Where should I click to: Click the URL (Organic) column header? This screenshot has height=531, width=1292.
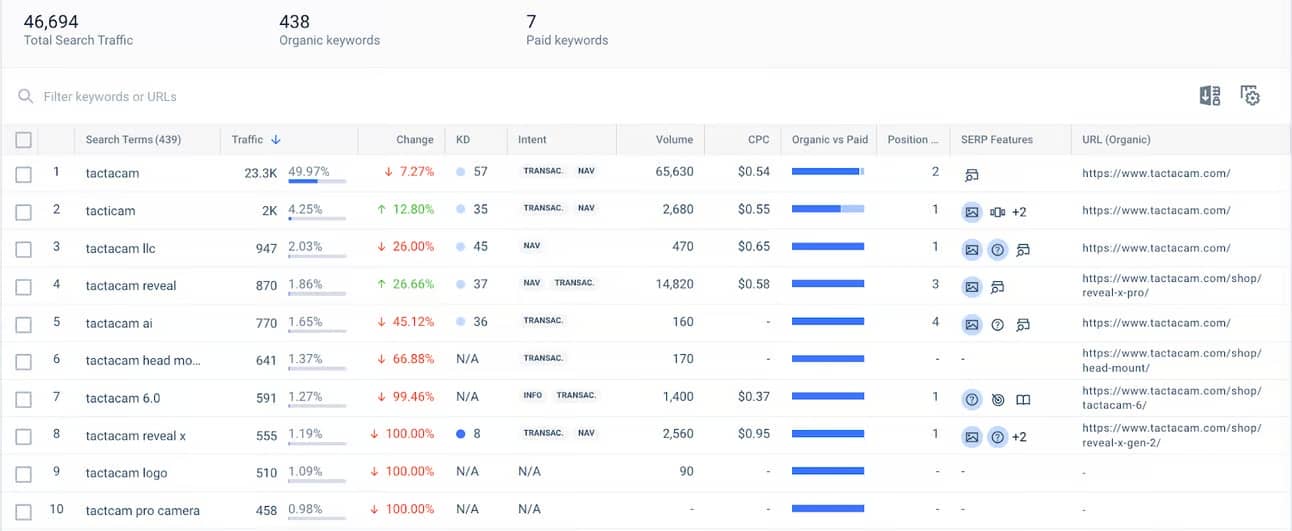point(1116,140)
